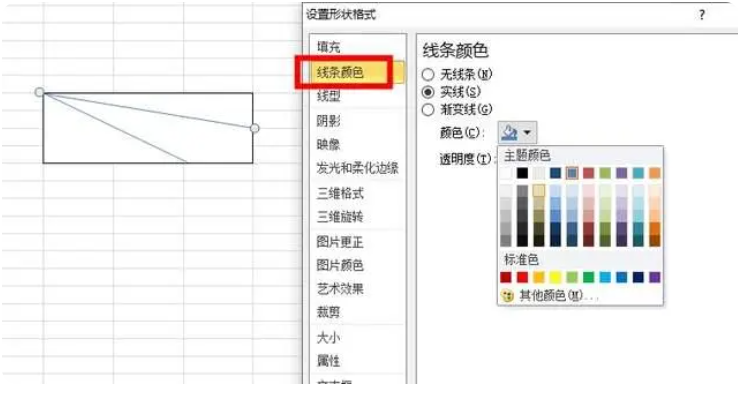Pick the black theme color swatch

(x=522, y=173)
